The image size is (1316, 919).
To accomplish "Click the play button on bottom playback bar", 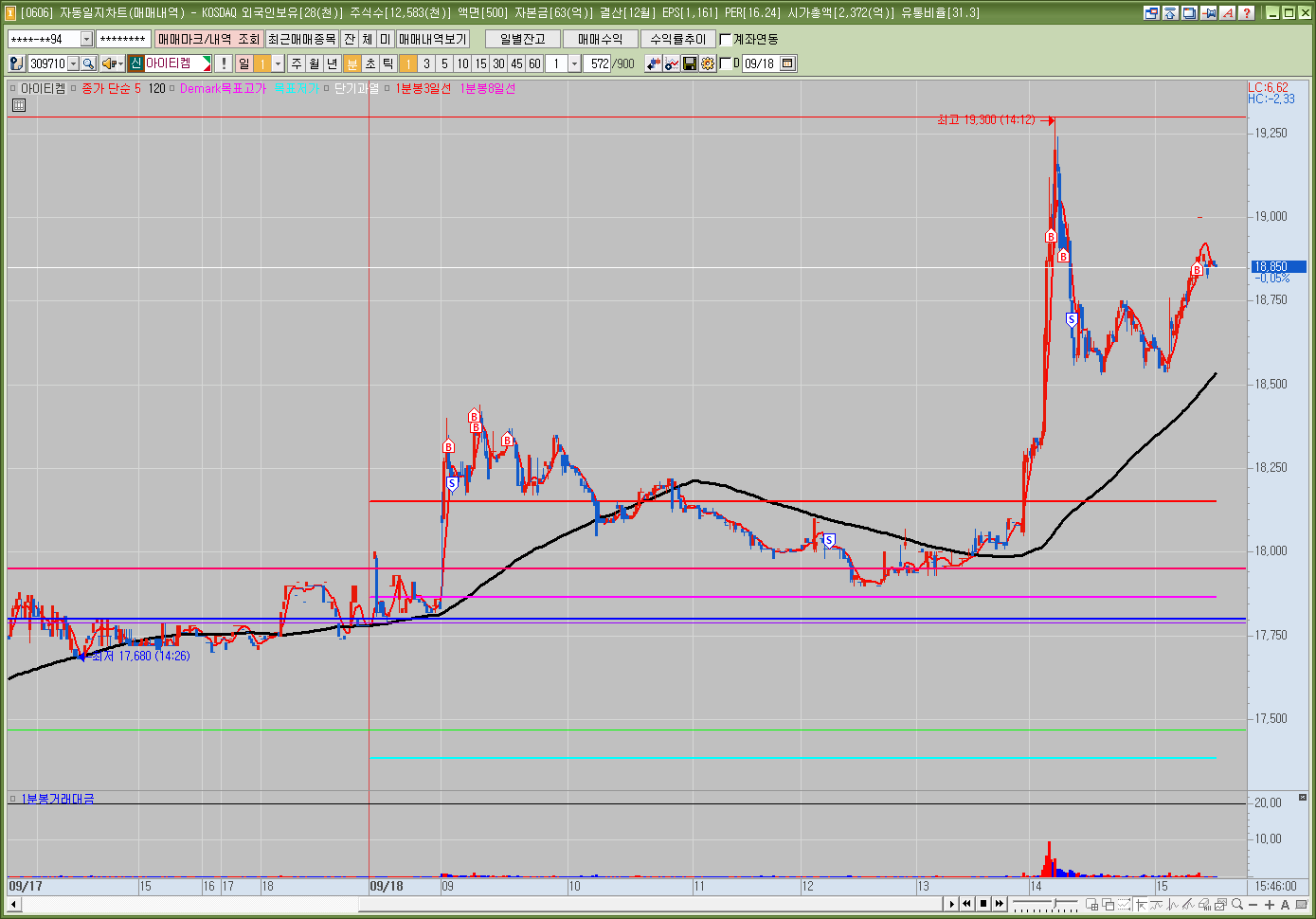I will pyautogui.click(x=952, y=904).
